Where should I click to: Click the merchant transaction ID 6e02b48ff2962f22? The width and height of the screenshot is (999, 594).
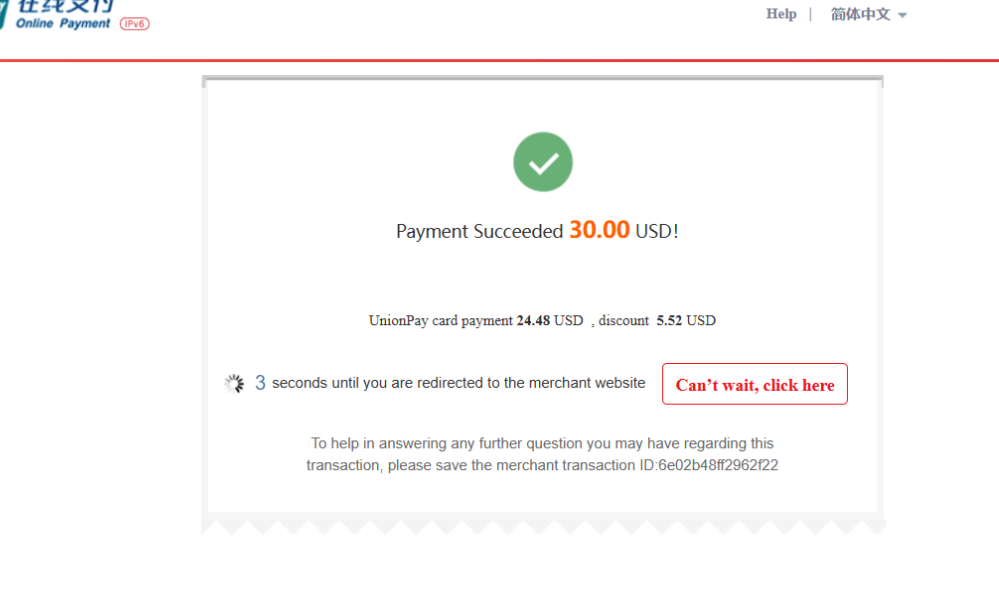click(x=718, y=465)
